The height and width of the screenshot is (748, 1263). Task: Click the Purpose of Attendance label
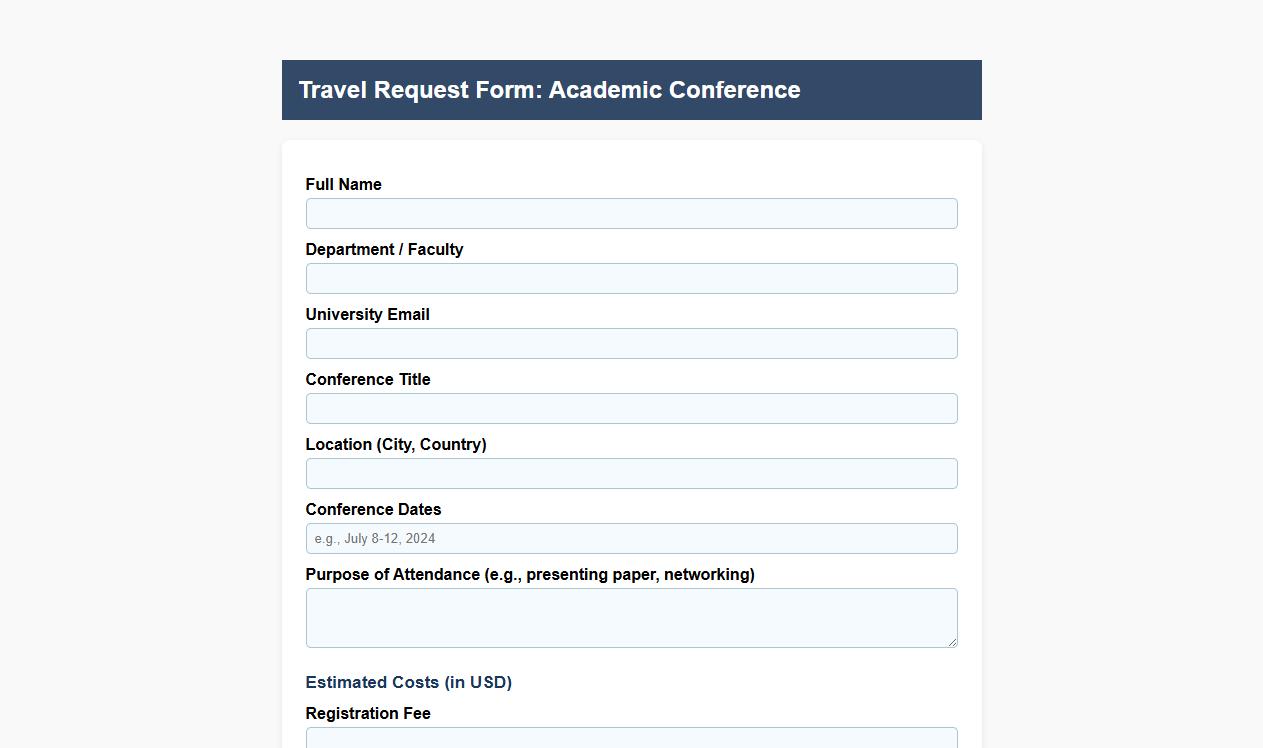pos(530,574)
